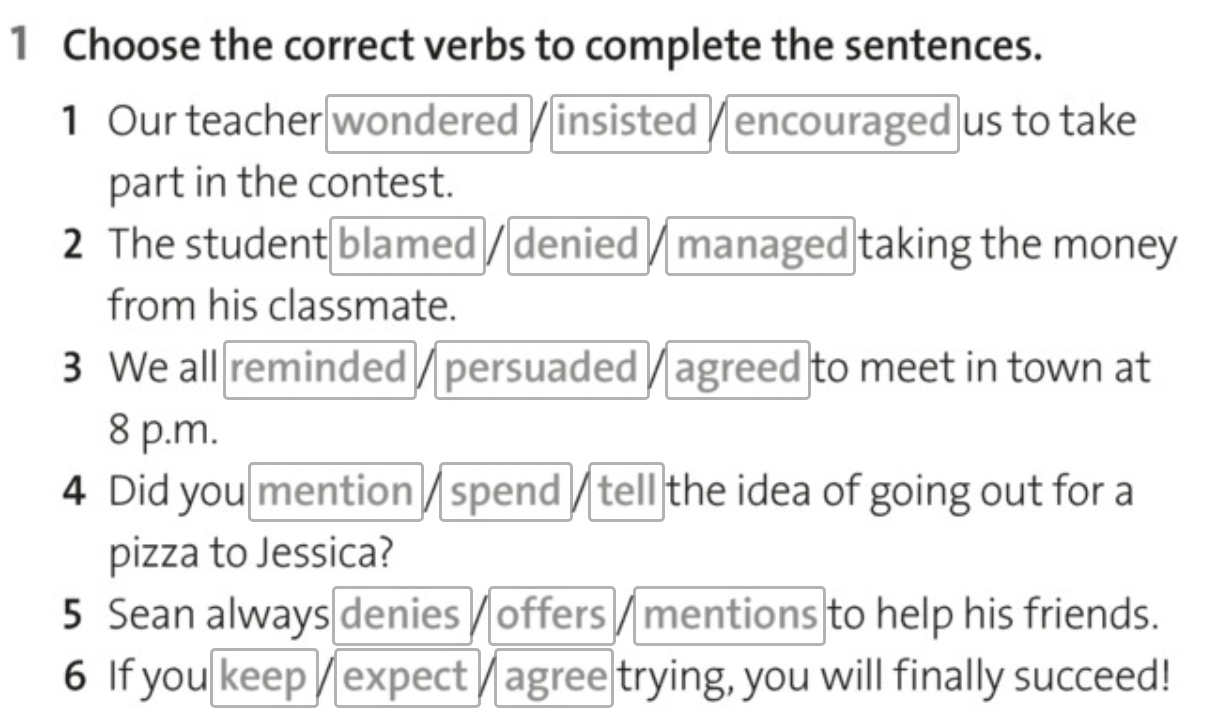The image size is (1205, 712).
Task: Select 'keep' in sentence 6
Action: coord(264,678)
